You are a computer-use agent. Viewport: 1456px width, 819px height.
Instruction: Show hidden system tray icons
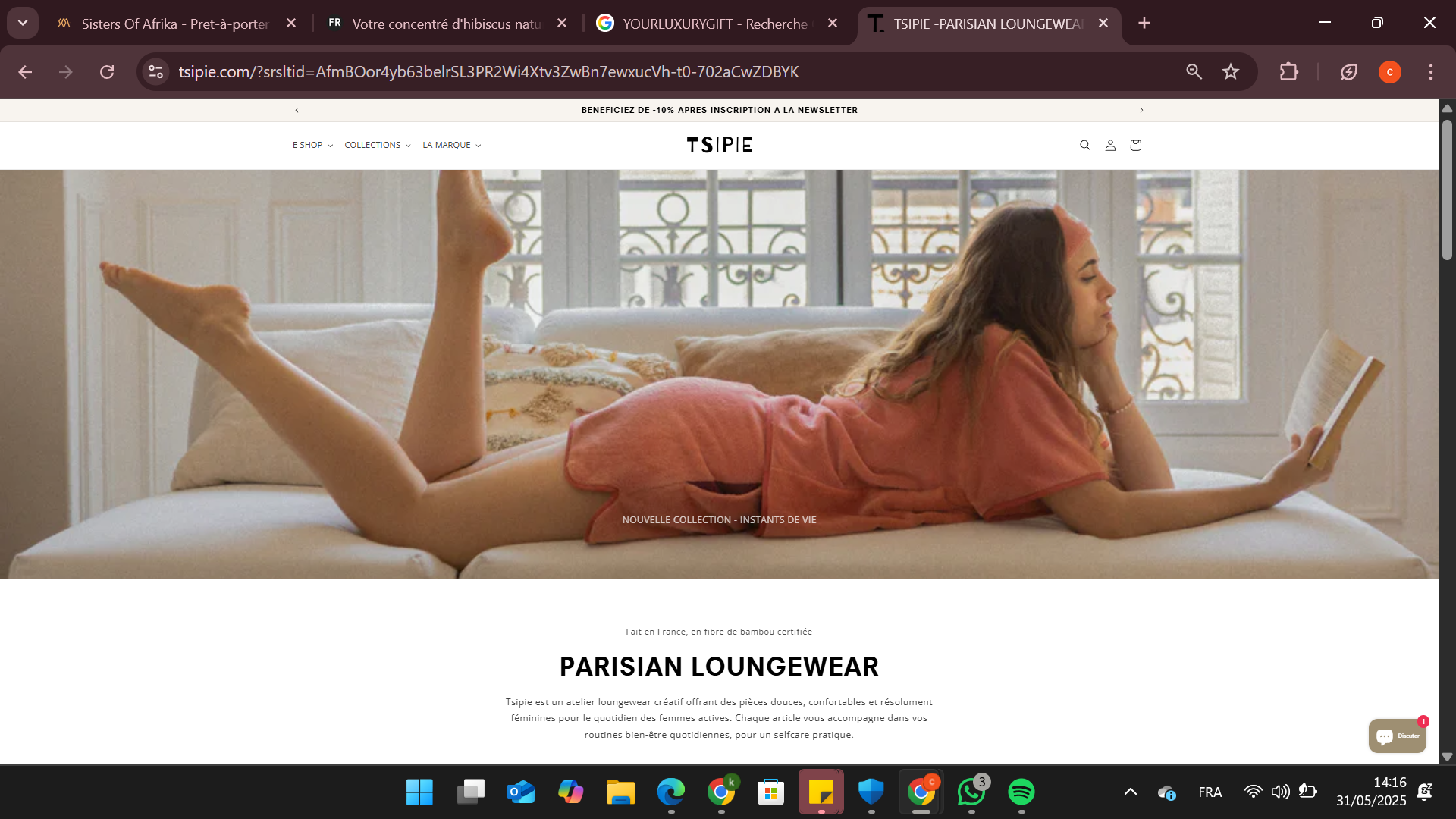pos(1130,792)
